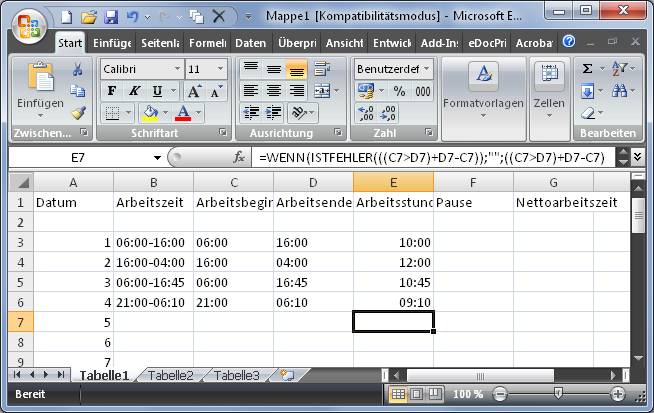Insert AutoSum with the sigma icon
The height and width of the screenshot is (413, 654).
tap(587, 68)
